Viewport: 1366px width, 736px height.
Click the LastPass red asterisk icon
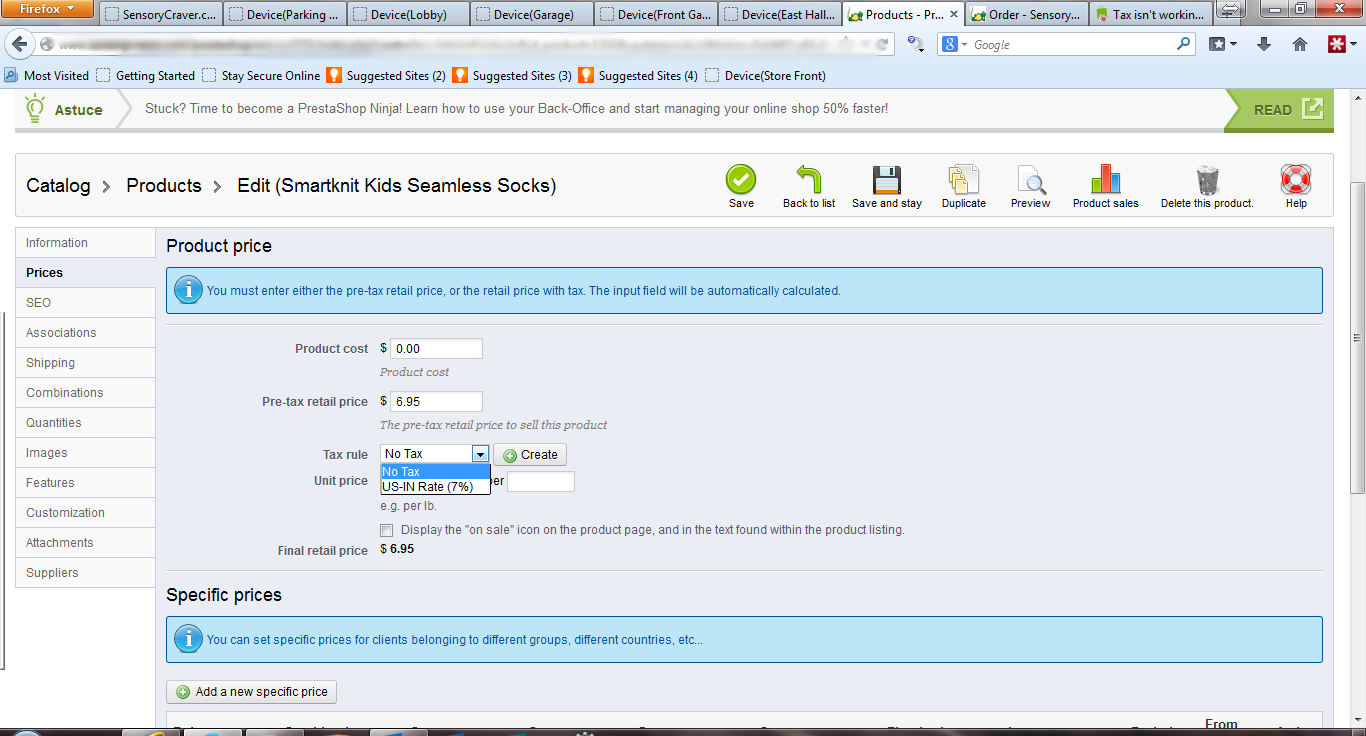coord(1336,44)
